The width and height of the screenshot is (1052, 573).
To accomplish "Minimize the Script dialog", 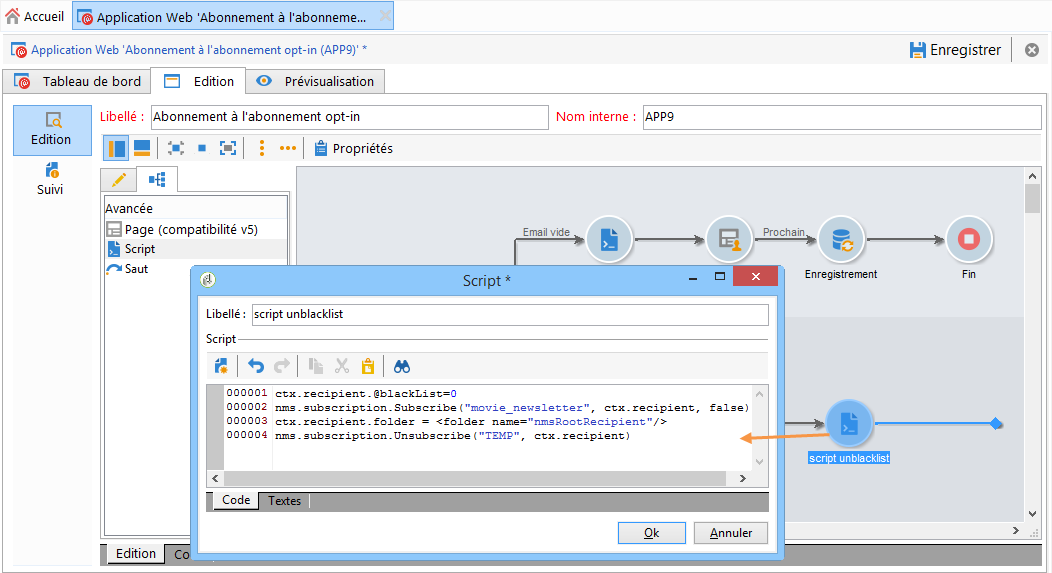I will [x=692, y=277].
